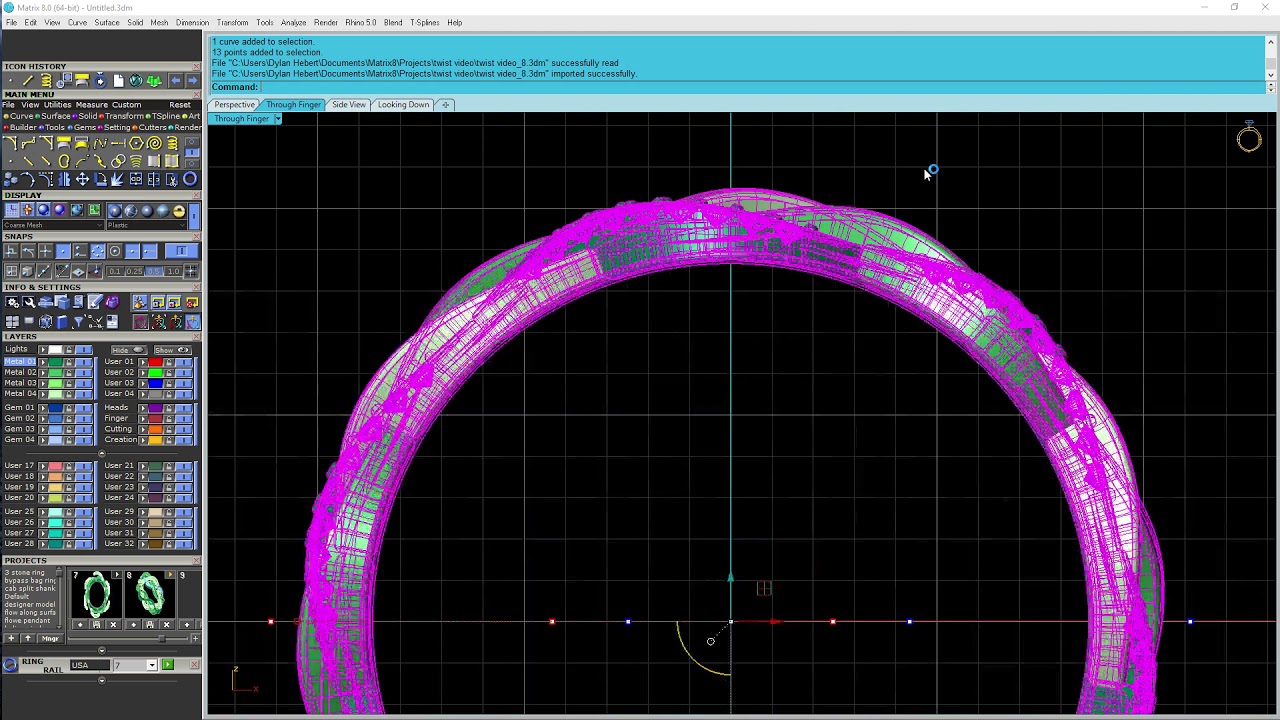Screen dimensions: 1280x720
Task: Click save icon under project thumbnail 7
Action: 96,624
